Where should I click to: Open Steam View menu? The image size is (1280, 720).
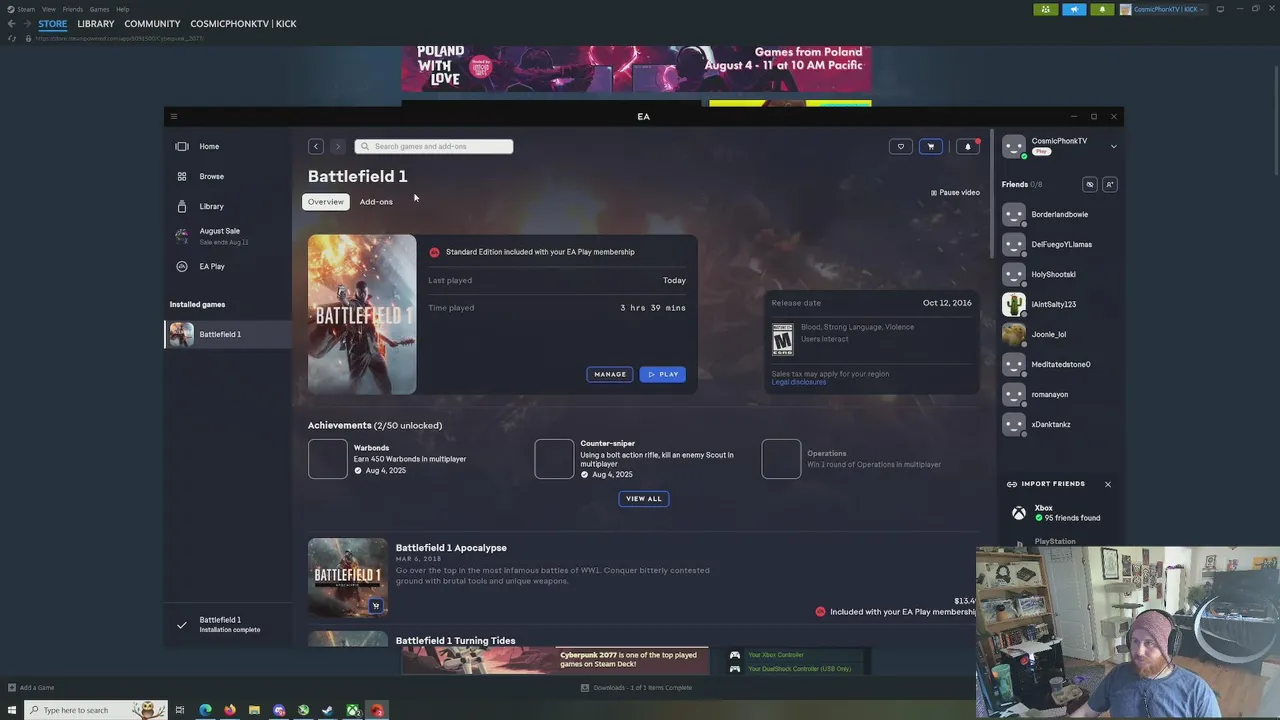[48, 9]
